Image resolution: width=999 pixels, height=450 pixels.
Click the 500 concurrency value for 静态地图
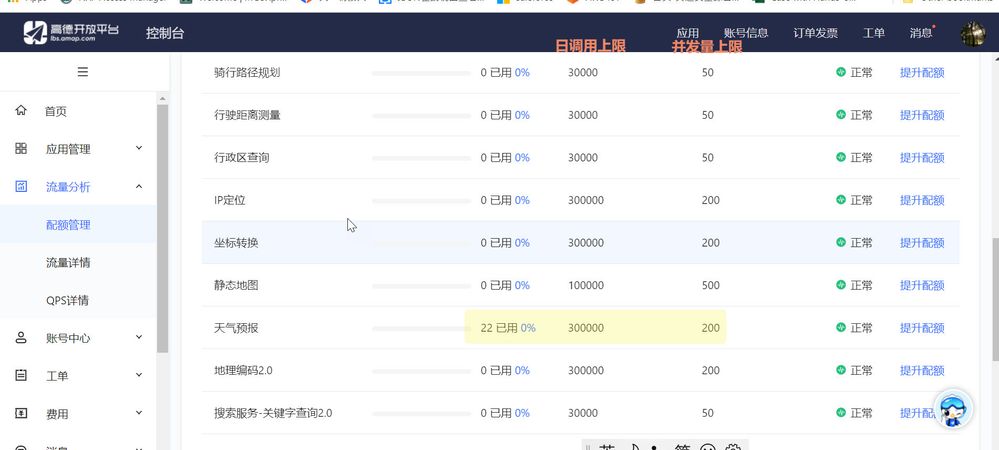tap(710, 286)
